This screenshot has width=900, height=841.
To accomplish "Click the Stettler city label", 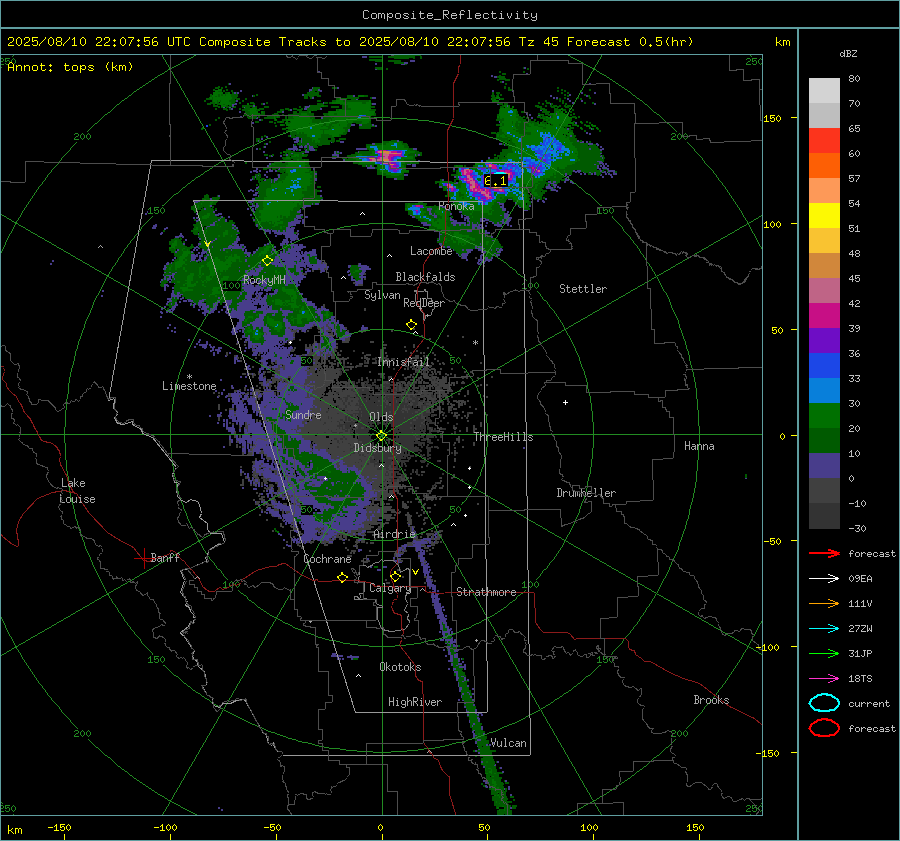I will (x=583, y=289).
